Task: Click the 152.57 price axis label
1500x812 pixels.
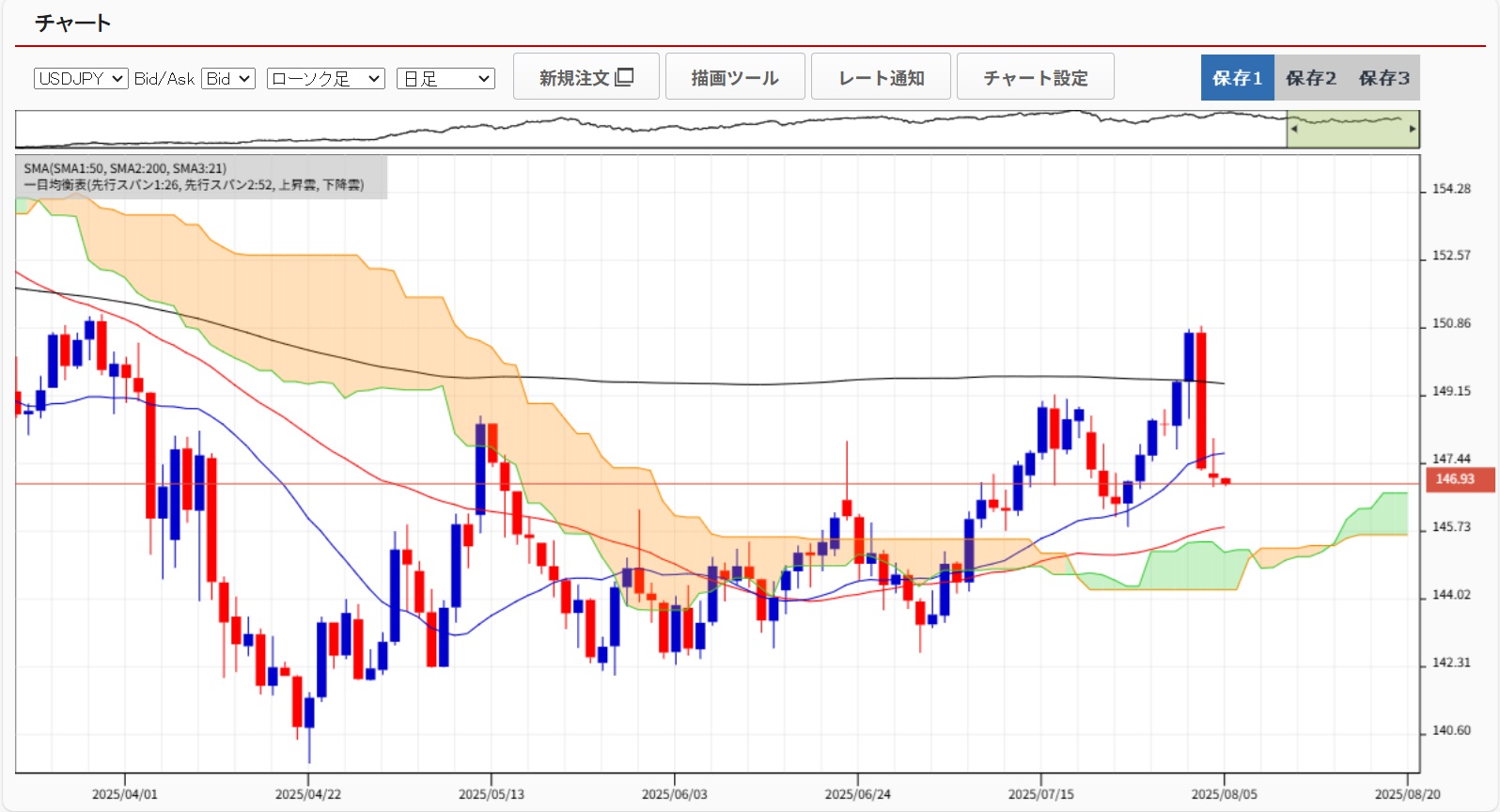Action: 1451,256
